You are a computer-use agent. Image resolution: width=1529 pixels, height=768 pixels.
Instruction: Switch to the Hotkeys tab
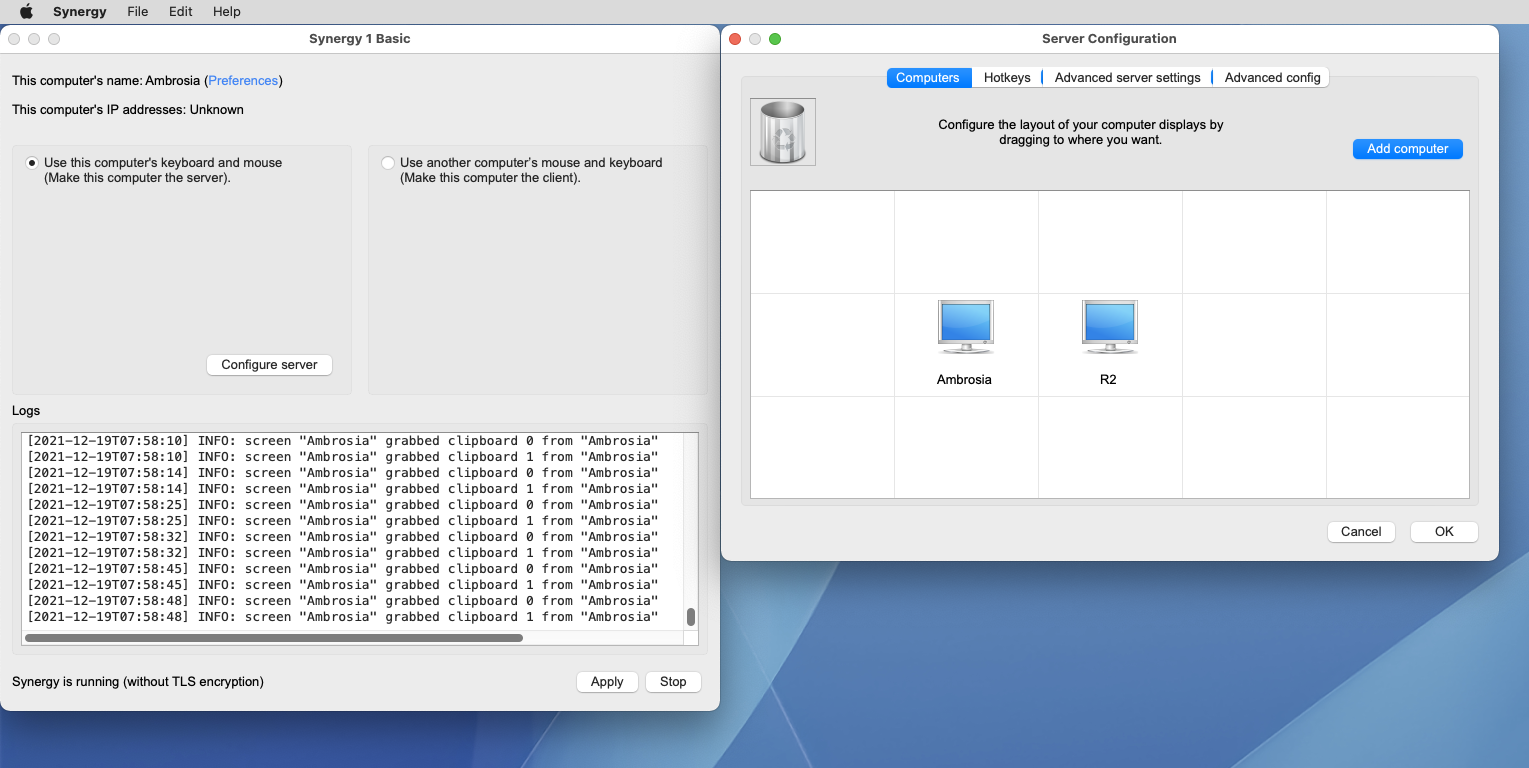(x=1007, y=78)
